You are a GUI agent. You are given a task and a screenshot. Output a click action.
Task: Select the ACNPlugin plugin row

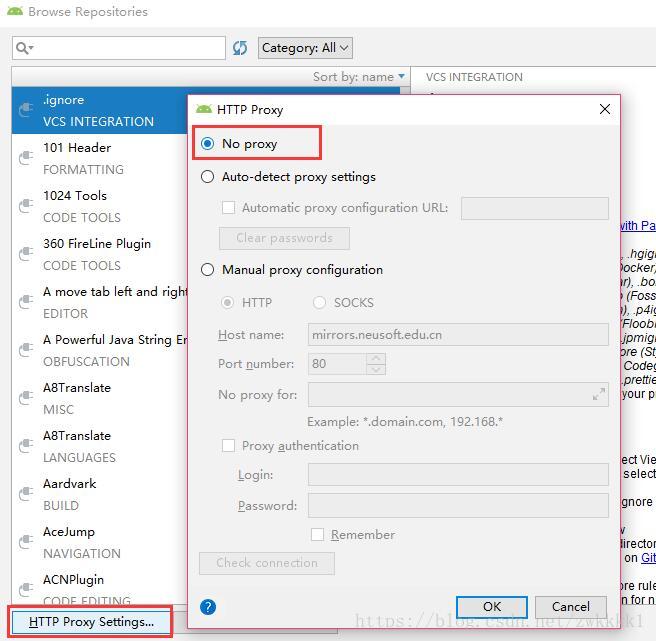coord(100,587)
